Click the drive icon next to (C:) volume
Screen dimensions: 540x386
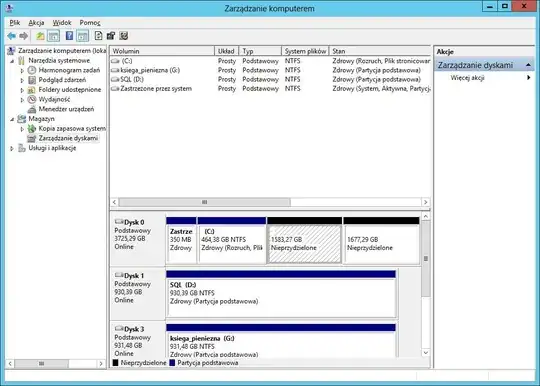[115, 61]
